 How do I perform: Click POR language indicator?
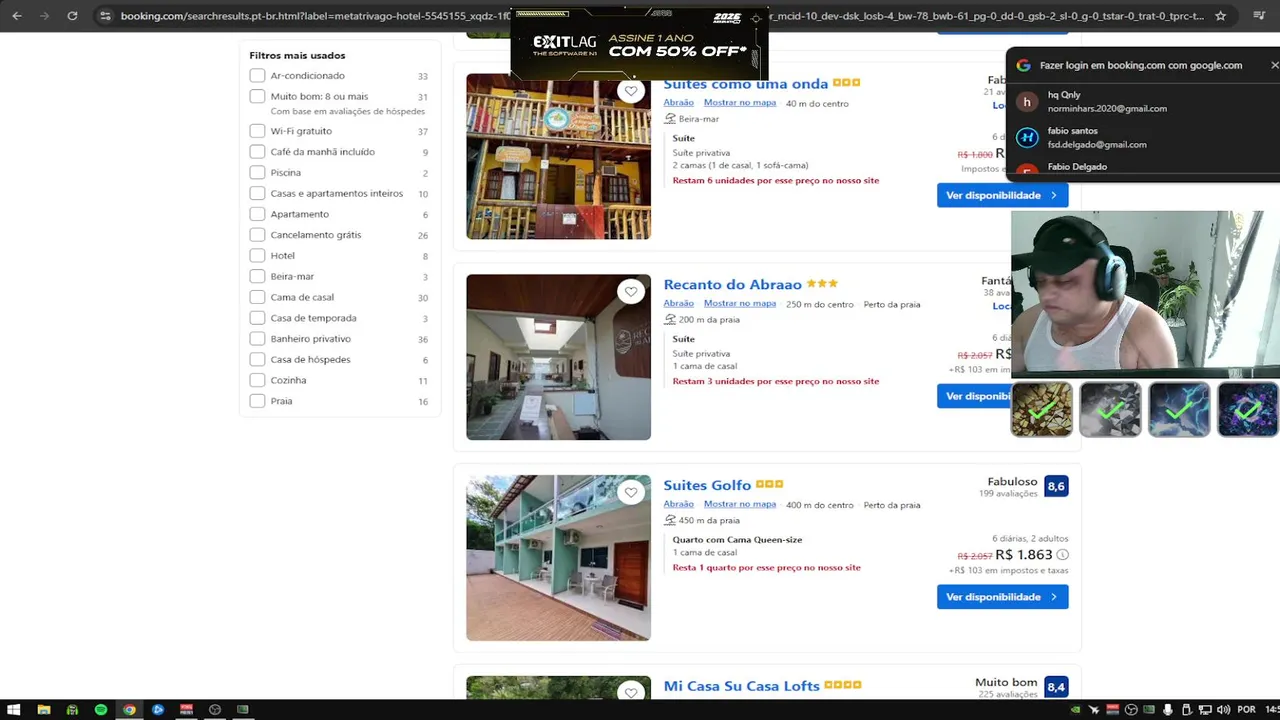pos(1246,710)
